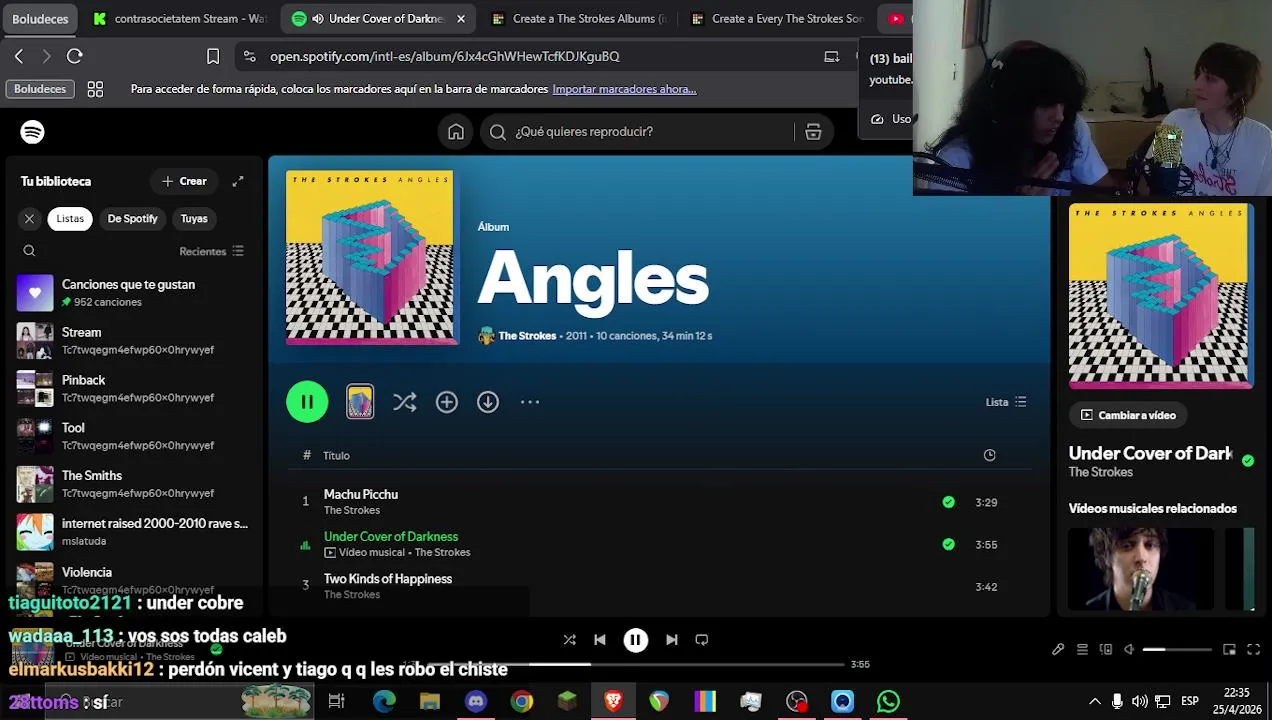Mute the Spotify volume speaker icon
Viewport: 1272px width, 720px height.
1129,650
